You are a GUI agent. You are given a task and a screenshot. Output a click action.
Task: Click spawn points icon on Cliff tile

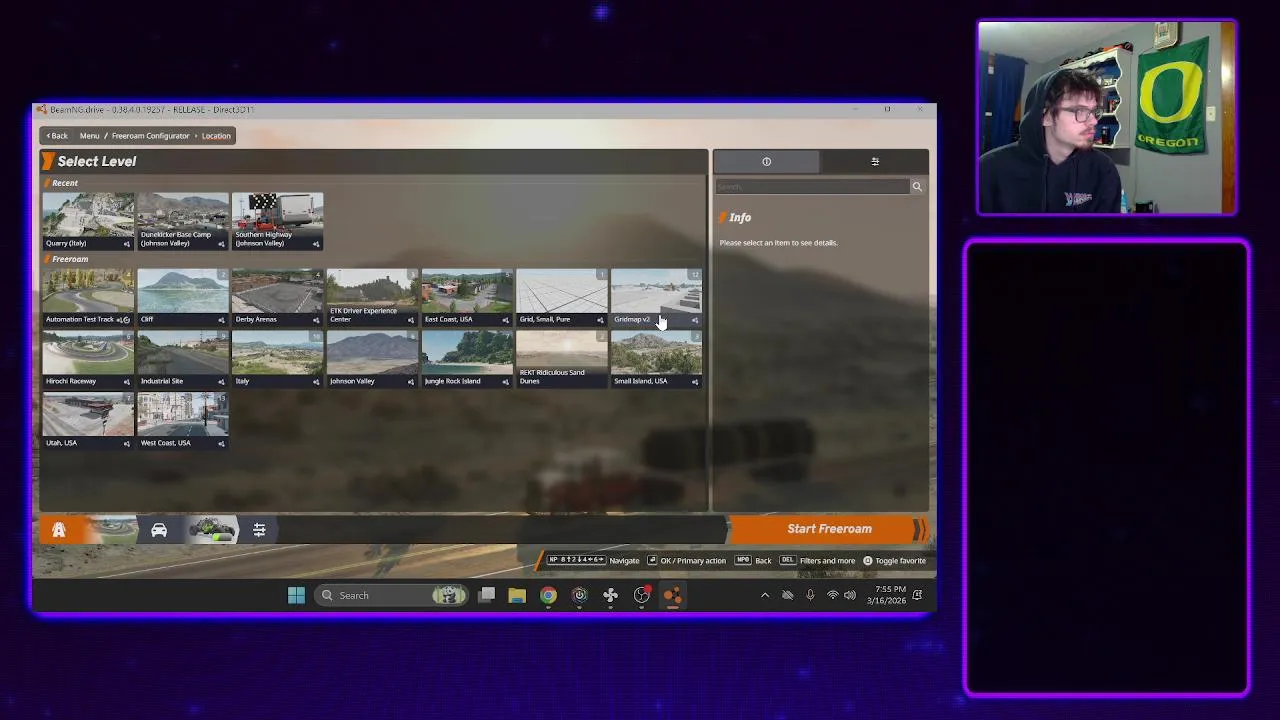tap(221, 320)
